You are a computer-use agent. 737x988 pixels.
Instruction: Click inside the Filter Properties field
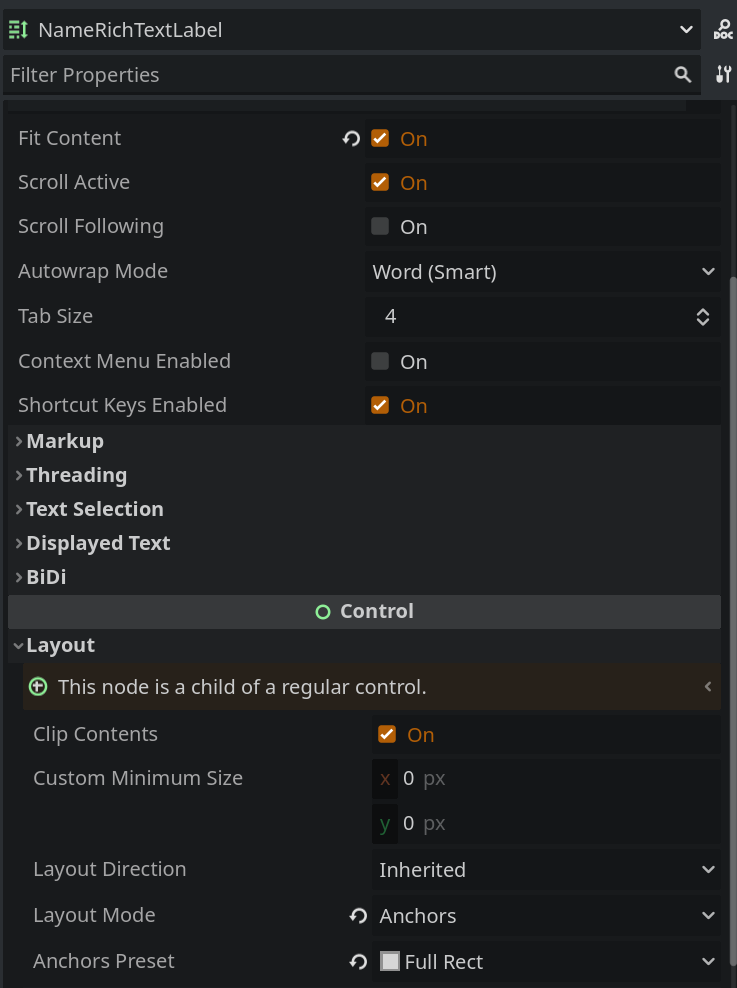[x=300, y=74]
